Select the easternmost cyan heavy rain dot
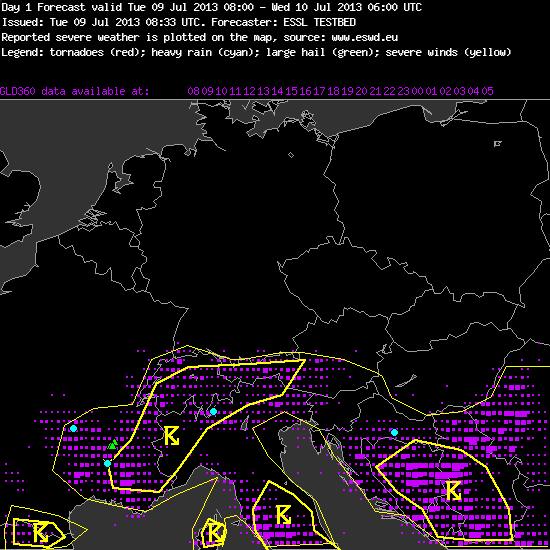This screenshot has height=550, width=550. (394, 432)
